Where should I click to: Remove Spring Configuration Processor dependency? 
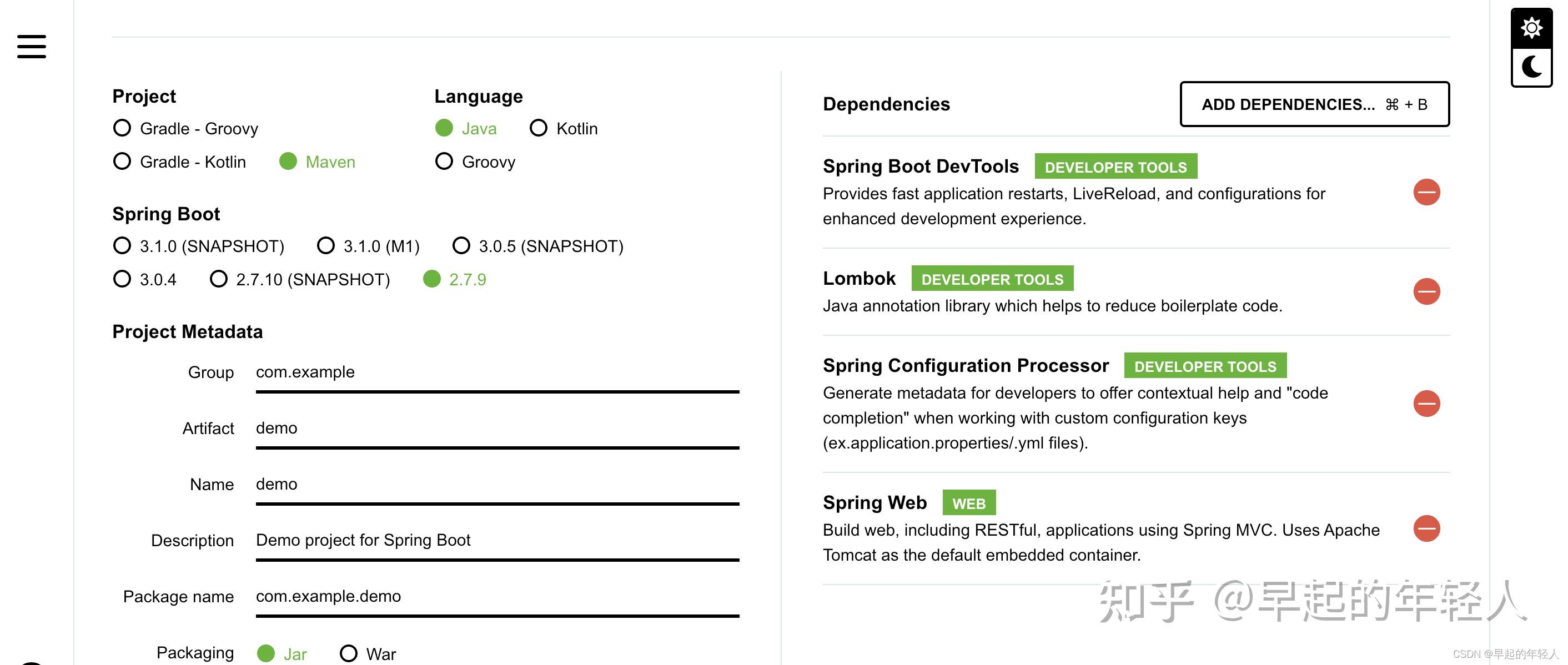coord(1426,404)
